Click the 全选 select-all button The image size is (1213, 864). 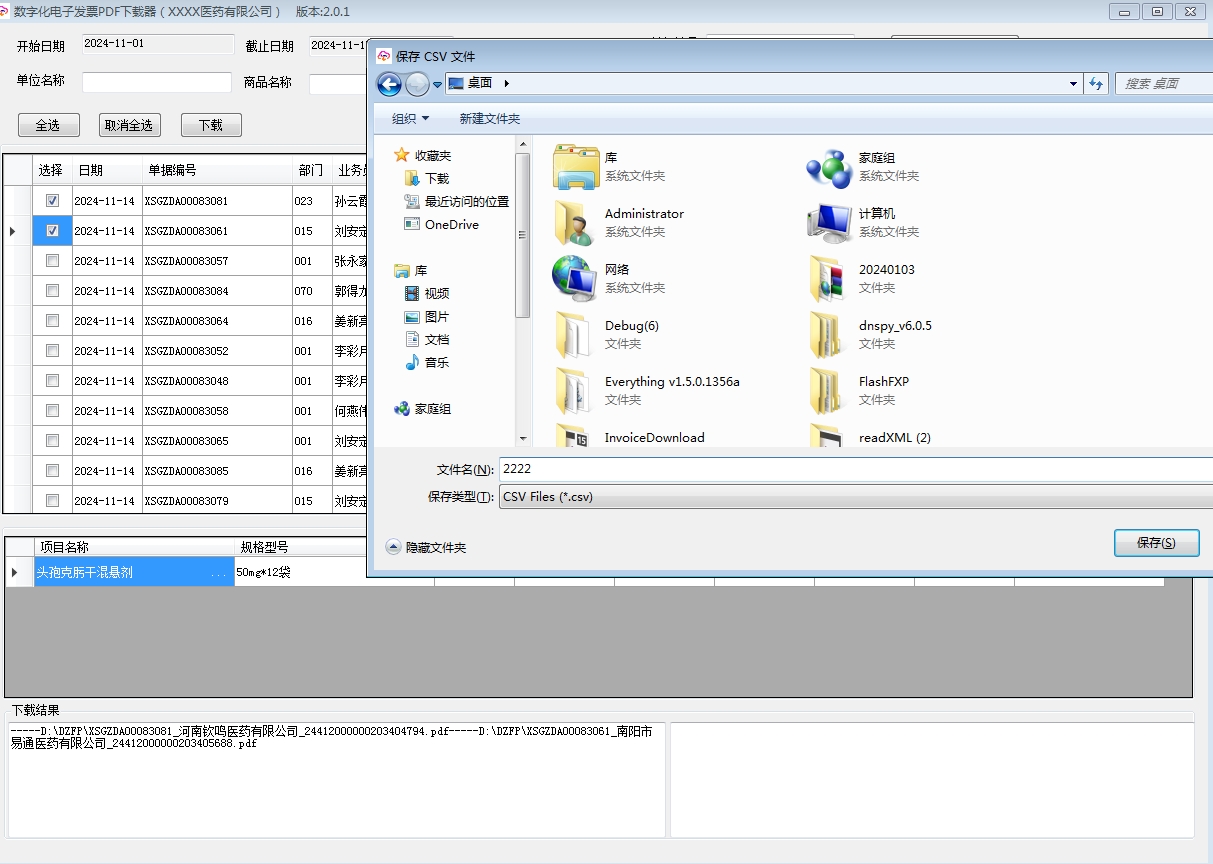tap(48, 124)
